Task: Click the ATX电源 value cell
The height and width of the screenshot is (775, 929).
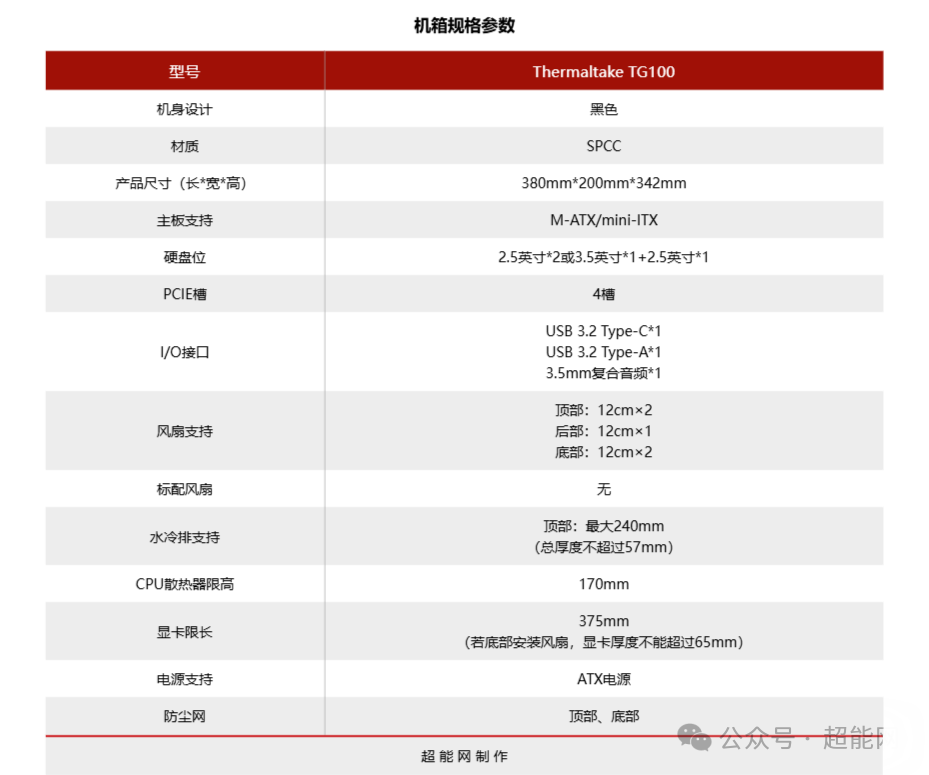Action: [x=602, y=678]
